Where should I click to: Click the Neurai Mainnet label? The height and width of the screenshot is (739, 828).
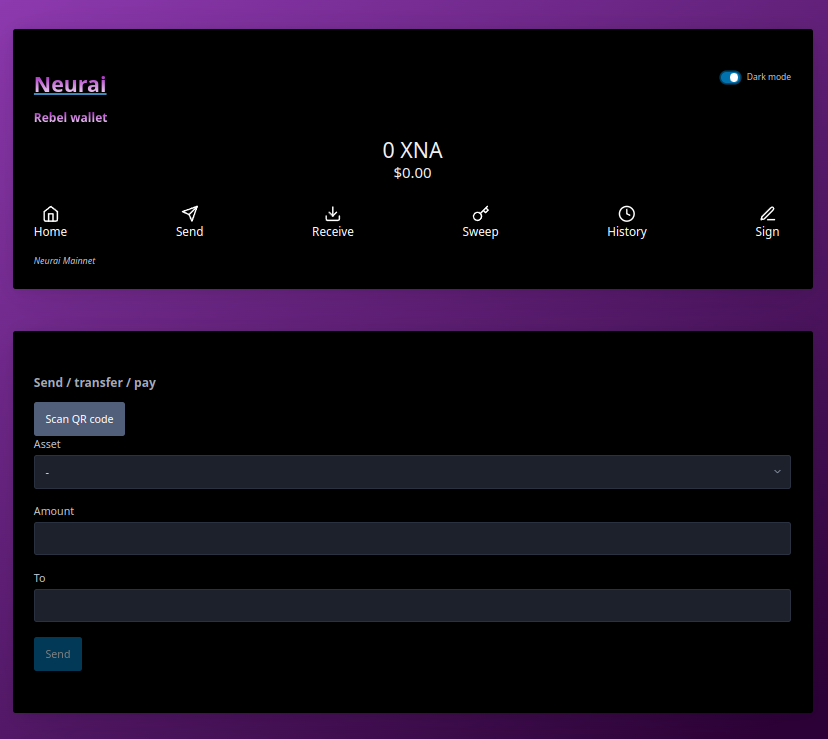pyautogui.click(x=64, y=260)
